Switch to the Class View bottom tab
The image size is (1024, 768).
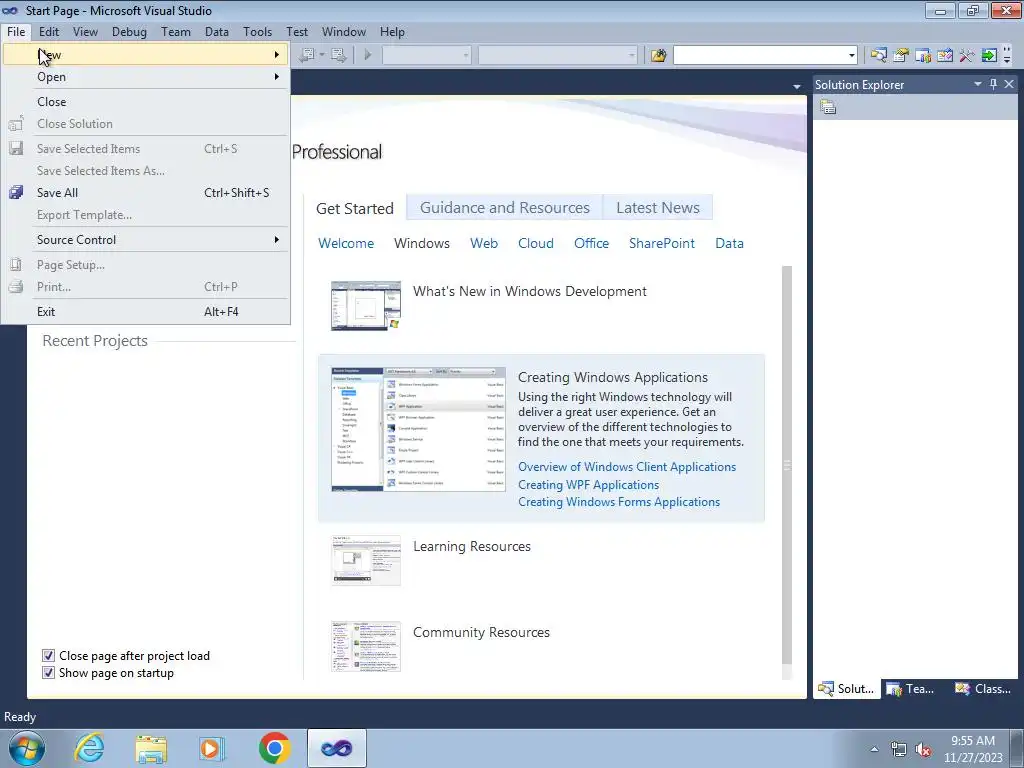pyautogui.click(x=983, y=688)
